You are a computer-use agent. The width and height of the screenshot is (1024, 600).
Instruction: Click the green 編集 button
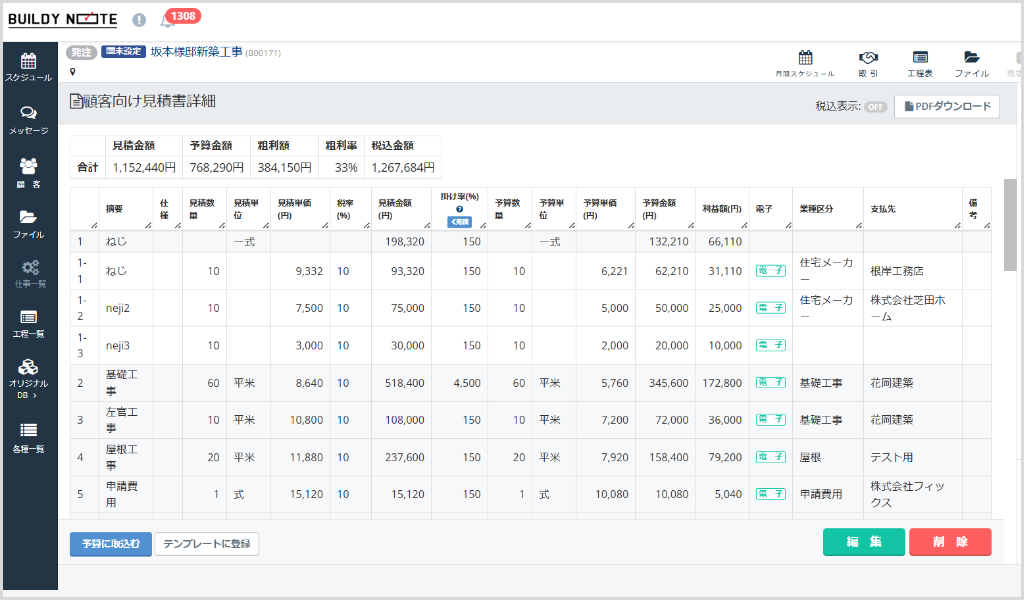click(x=863, y=542)
